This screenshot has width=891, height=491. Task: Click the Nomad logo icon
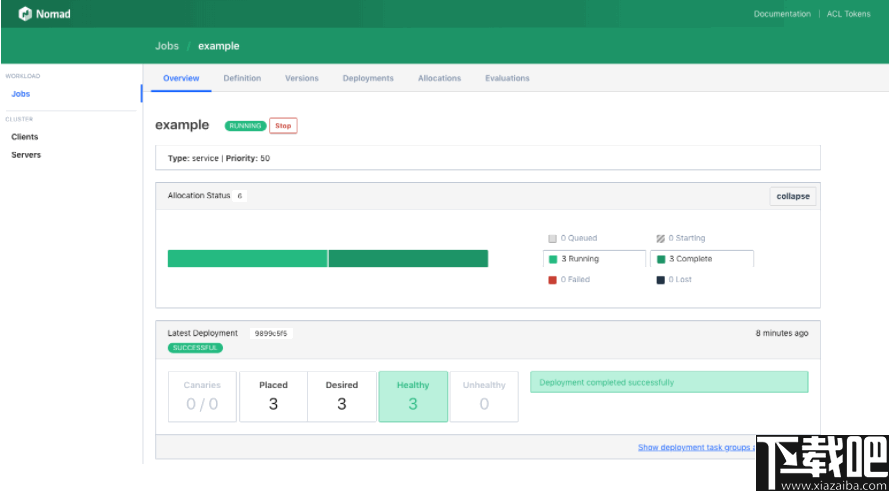click(25, 14)
